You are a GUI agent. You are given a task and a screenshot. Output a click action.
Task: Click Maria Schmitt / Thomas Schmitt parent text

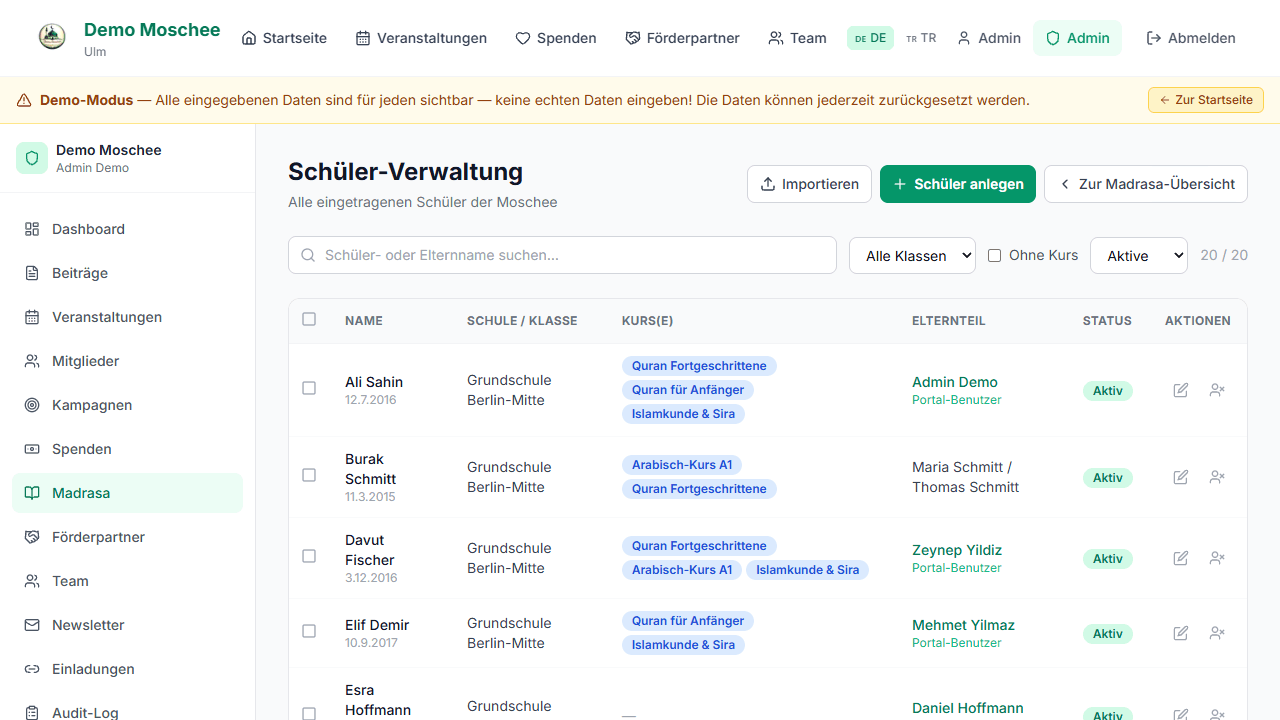pos(966,477)
